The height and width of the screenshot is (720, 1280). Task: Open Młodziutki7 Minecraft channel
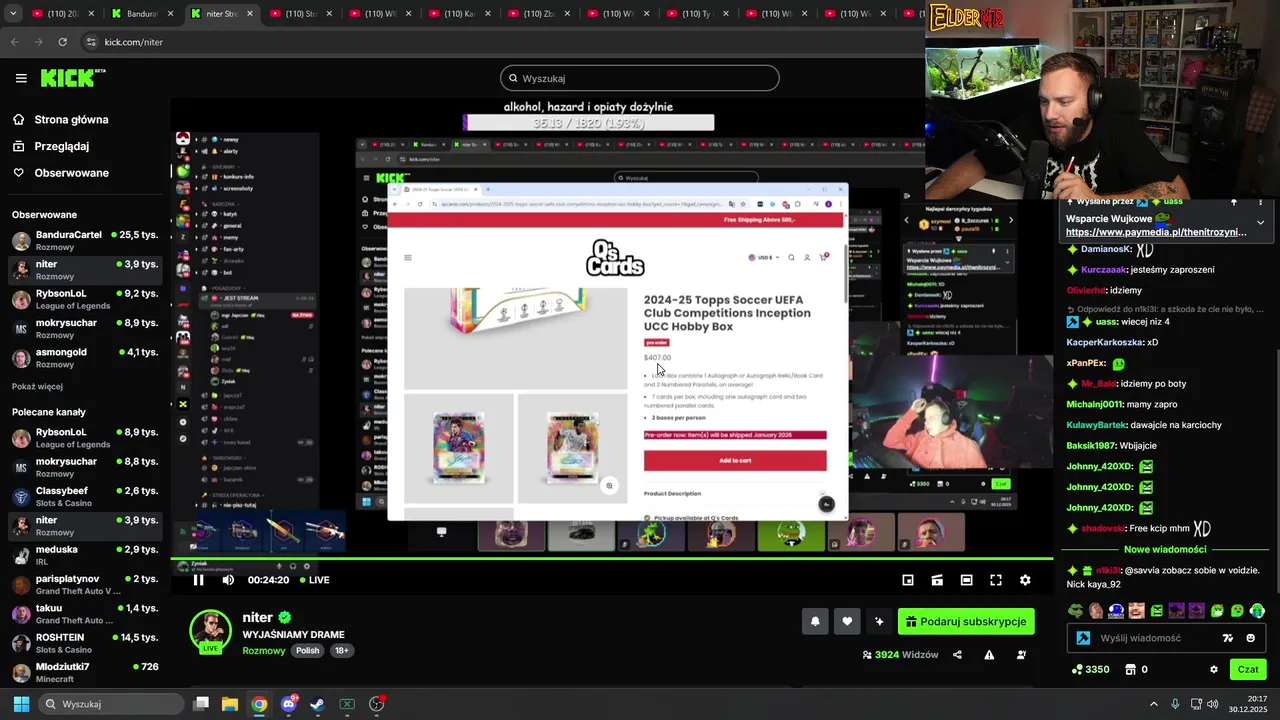[85, 672]
